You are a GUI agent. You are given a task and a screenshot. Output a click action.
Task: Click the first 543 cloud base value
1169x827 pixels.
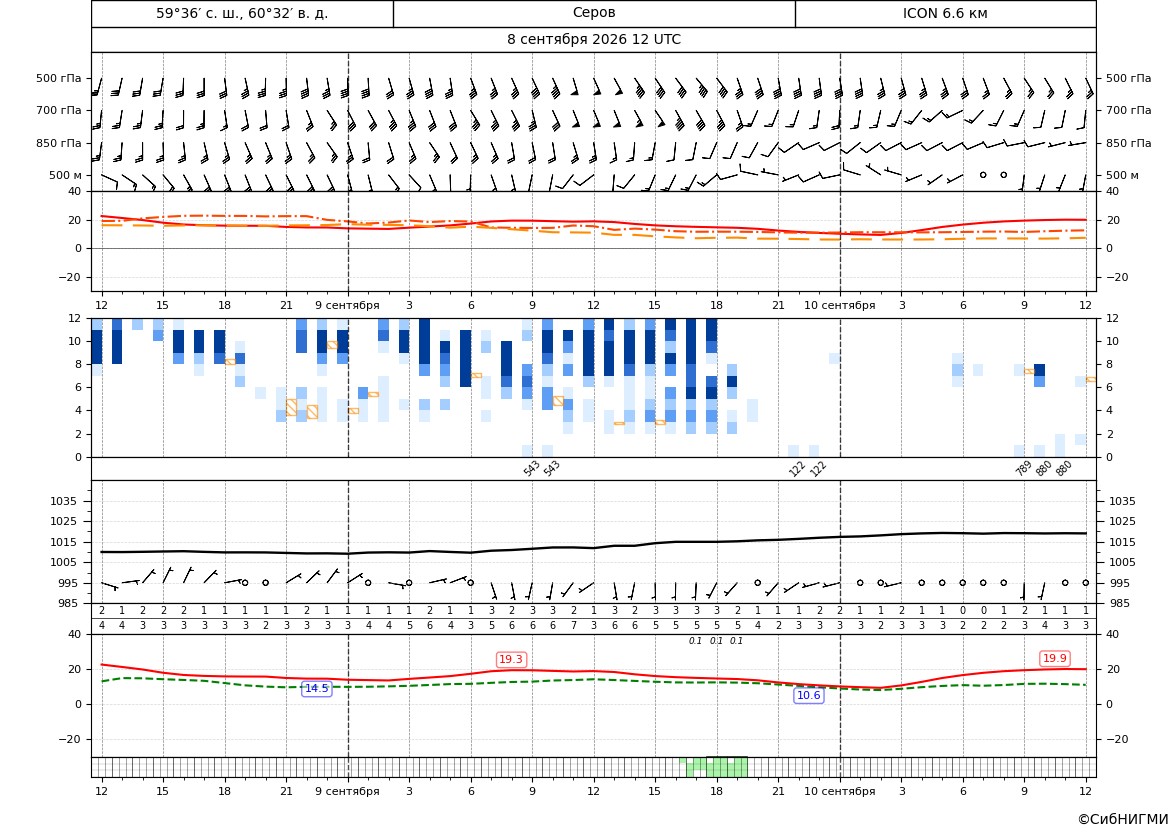(532, 468)
